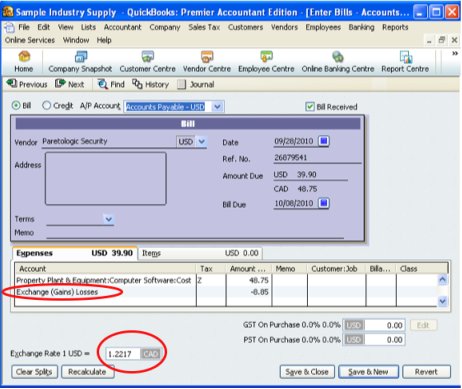Open the File menu

[x=24, y=27]
